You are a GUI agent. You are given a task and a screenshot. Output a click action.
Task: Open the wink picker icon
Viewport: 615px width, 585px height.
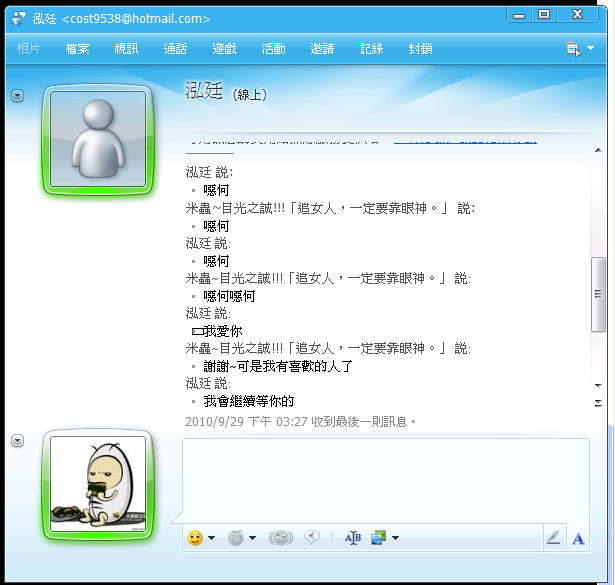point(236,538)
